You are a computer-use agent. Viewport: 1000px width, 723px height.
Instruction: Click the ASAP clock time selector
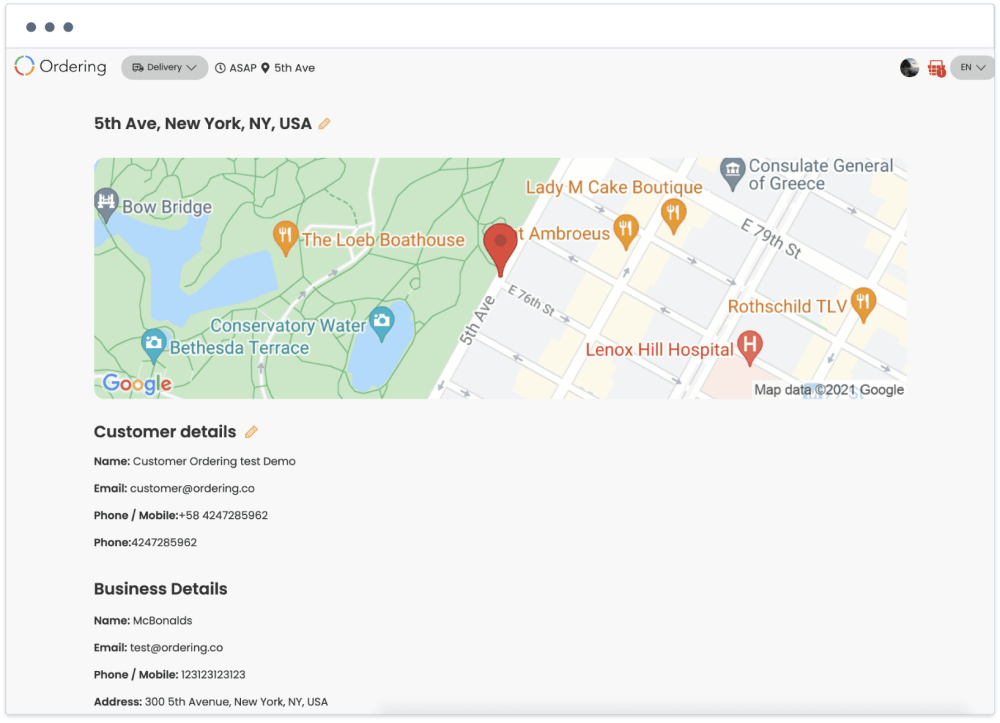point(235,68)
